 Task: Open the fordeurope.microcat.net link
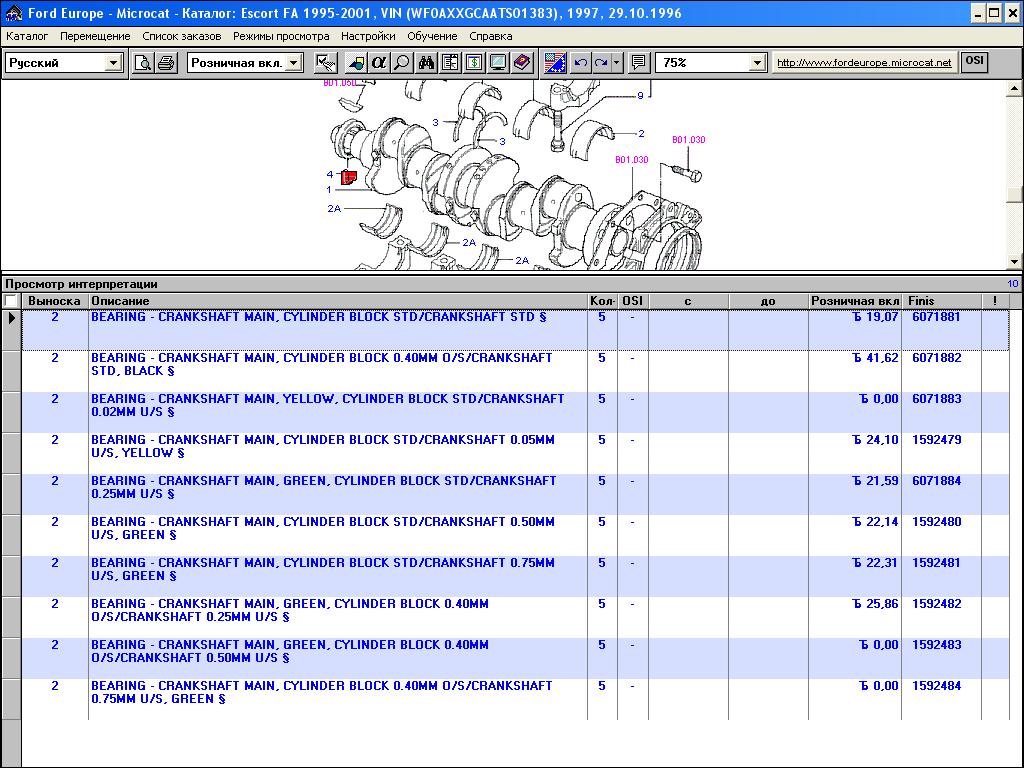(x=864, y=63)
